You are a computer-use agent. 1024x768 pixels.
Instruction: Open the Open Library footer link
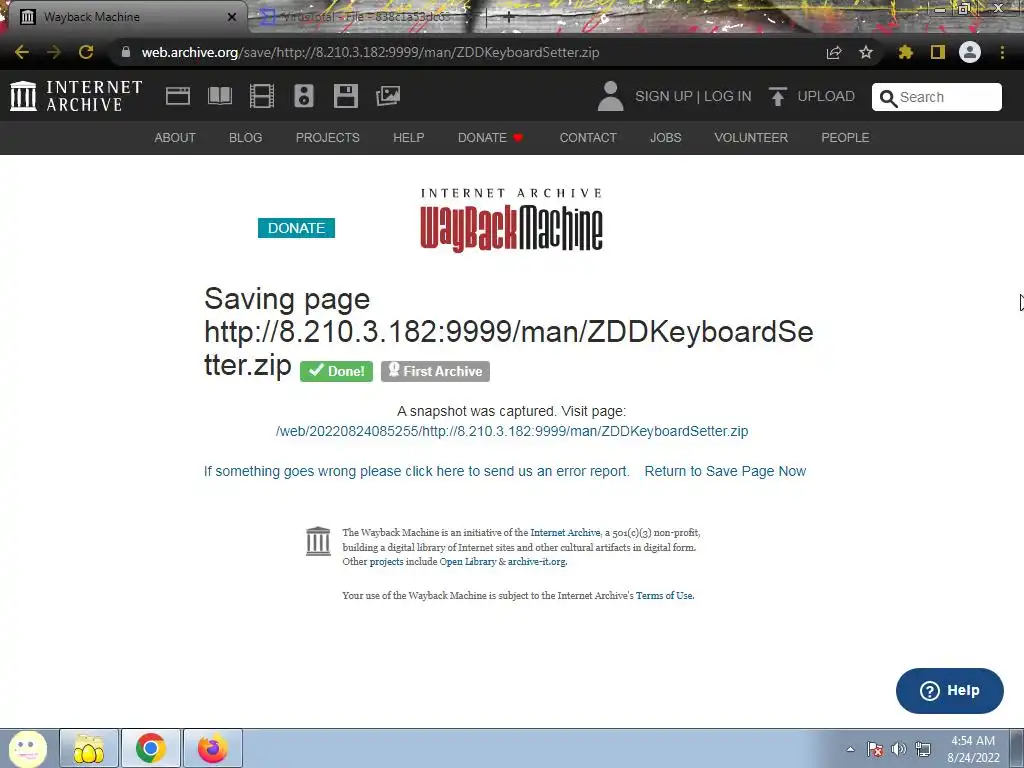[468, 562]
